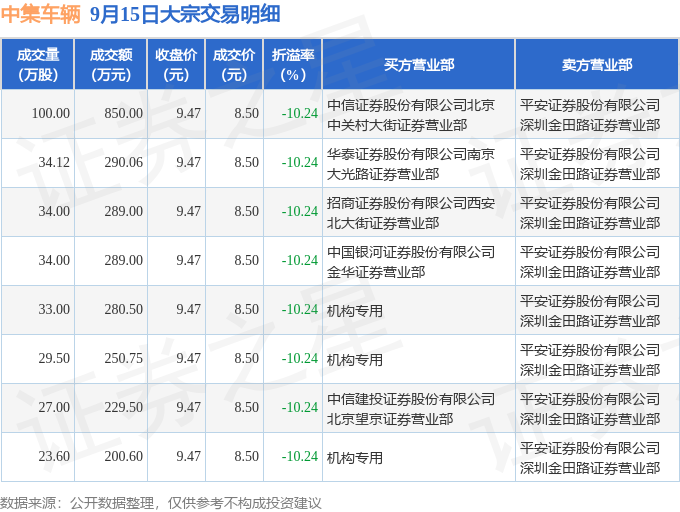Click 机构专用 in the 33.00 row

click(x=355, y=311)
